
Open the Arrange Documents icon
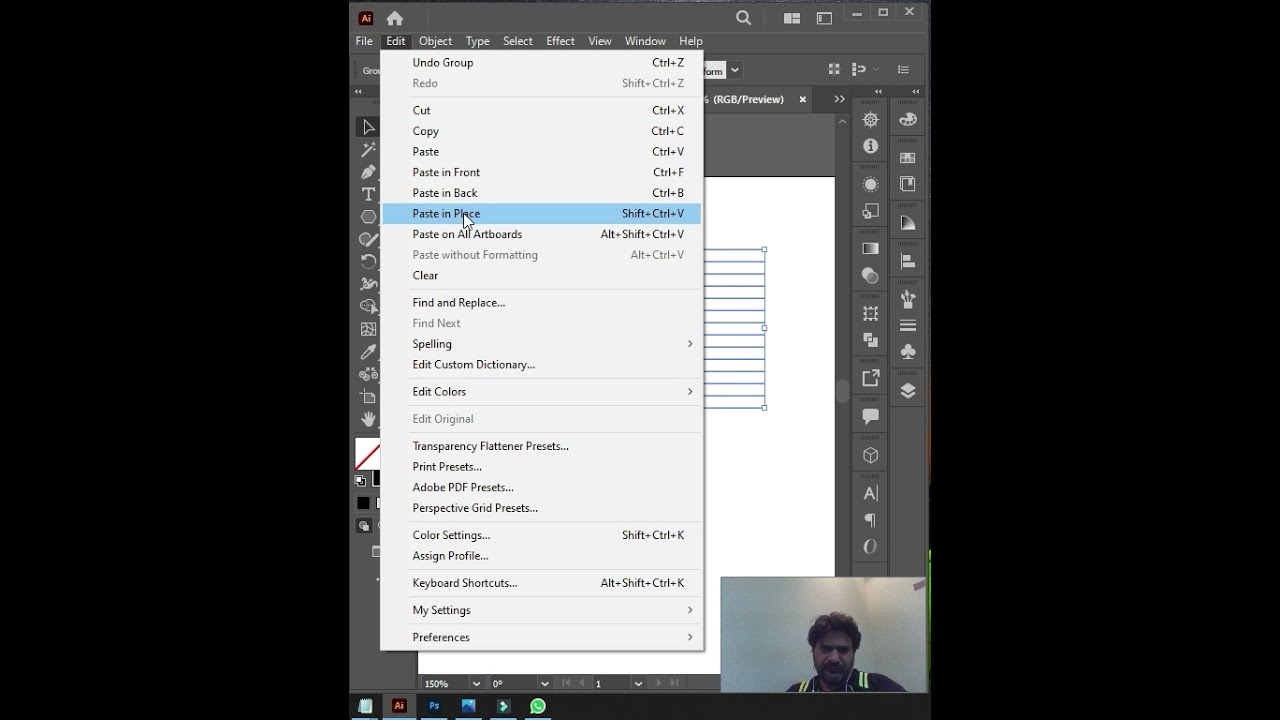[x=792, y=18]
